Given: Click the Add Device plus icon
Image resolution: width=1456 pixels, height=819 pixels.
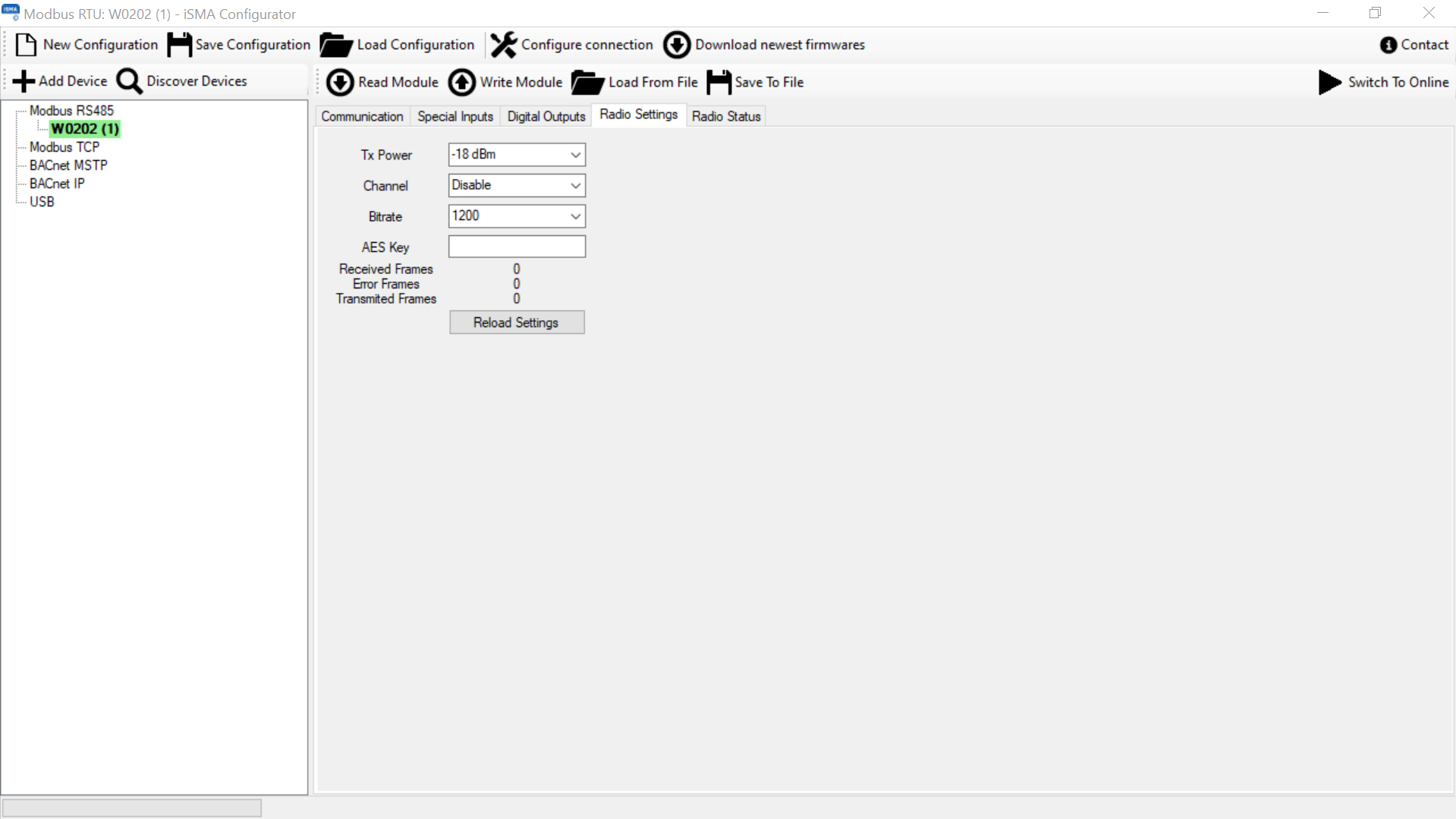Looking at the screenshot, I should pyautogui.click(x=24, y=81).
